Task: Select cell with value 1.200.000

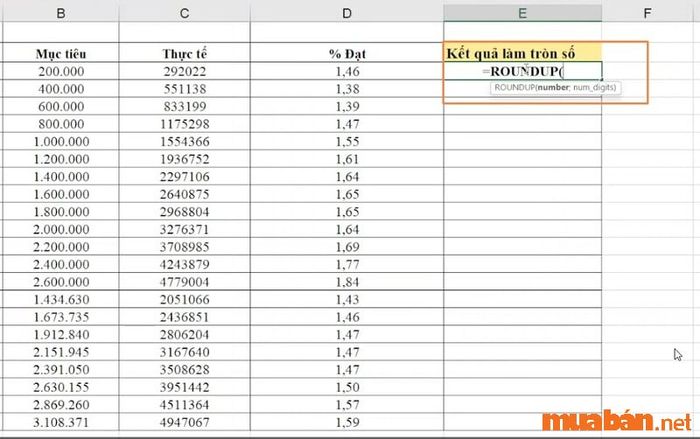Action: 61,159
